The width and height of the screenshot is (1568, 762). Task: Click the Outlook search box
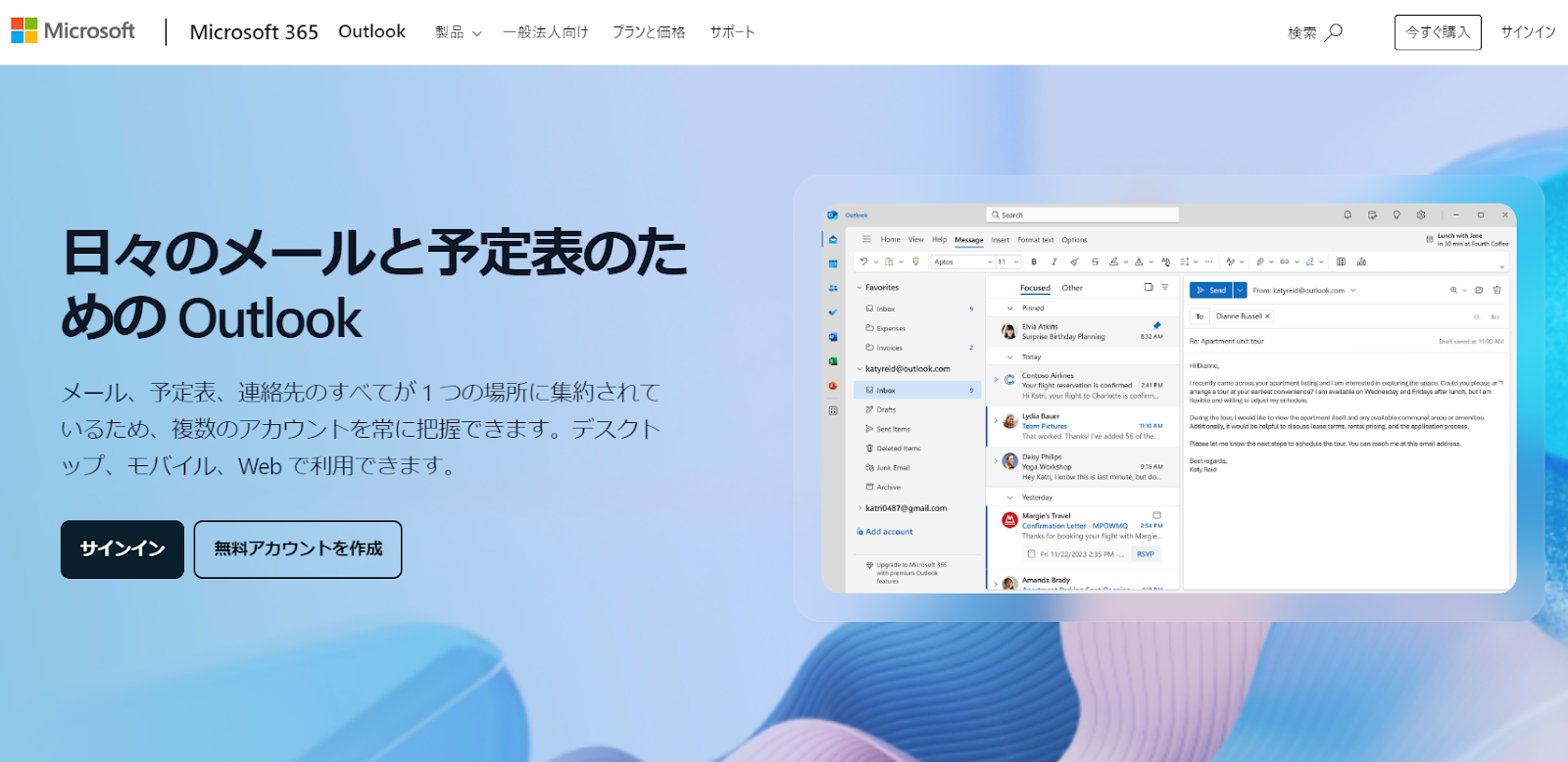pos(1082,214)
